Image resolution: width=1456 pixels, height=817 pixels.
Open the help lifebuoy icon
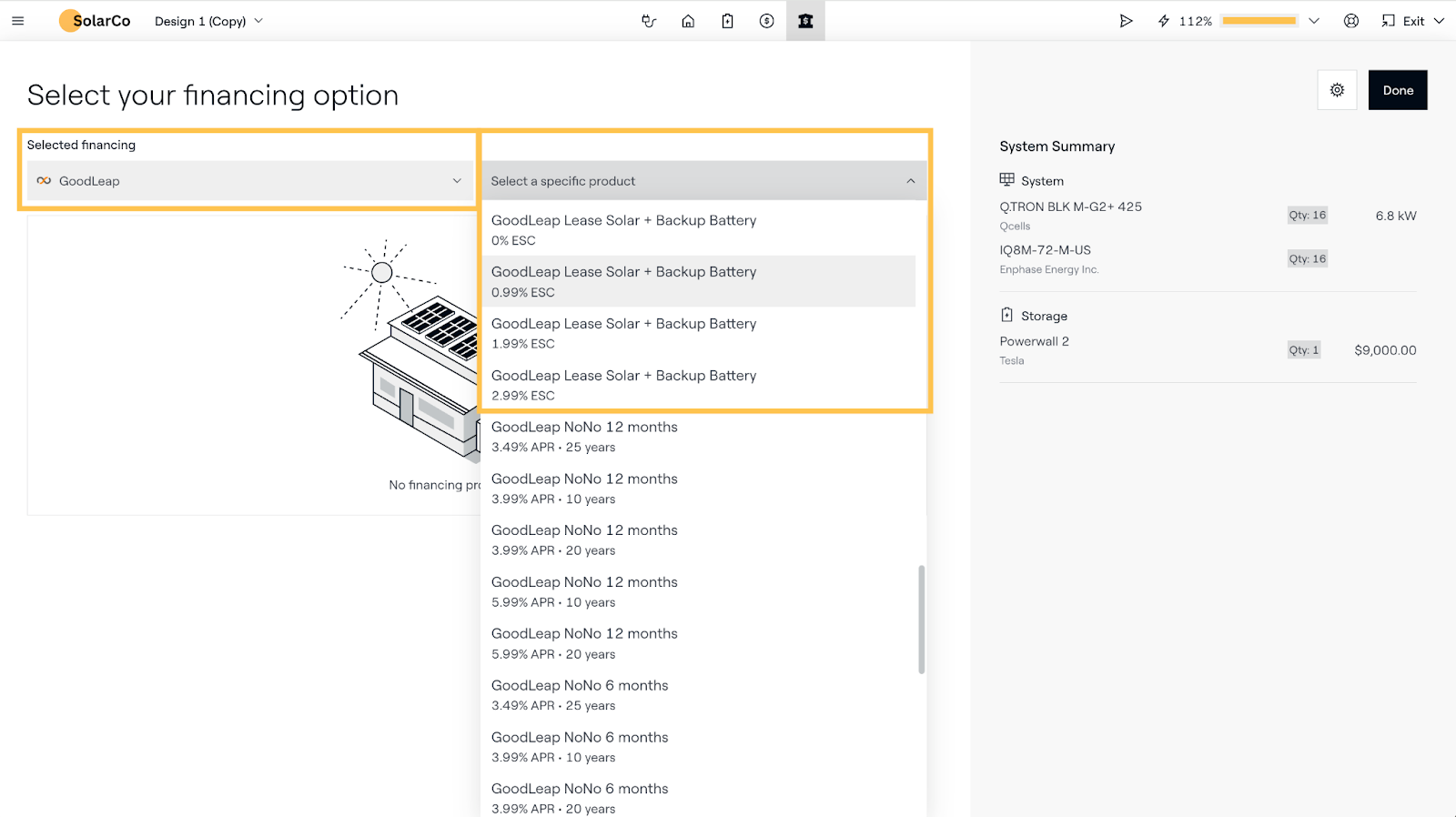click(1351, 21)
